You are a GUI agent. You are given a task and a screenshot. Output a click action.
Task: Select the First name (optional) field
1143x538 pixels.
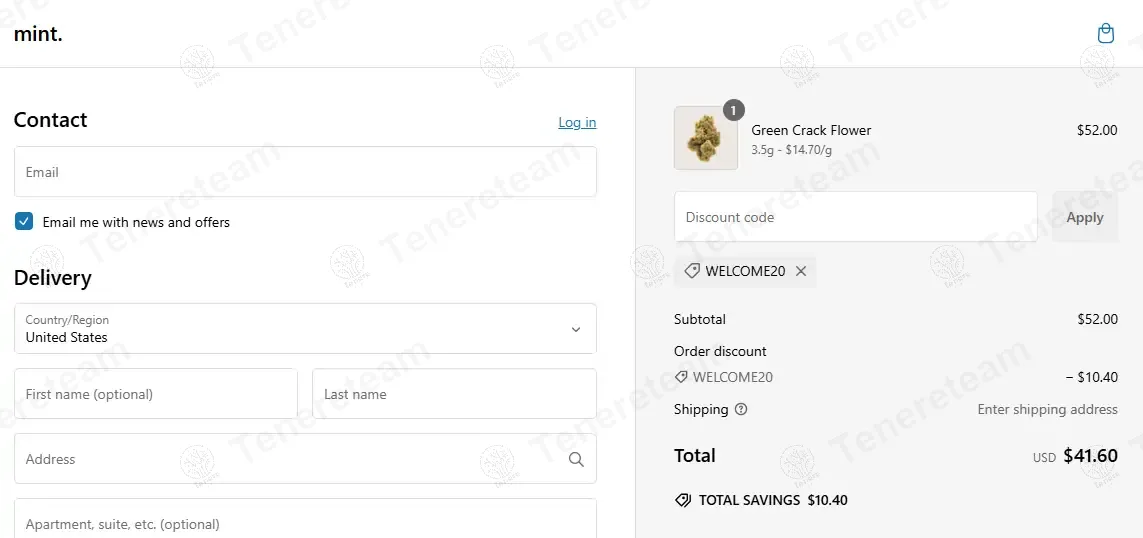pos(155,394)
